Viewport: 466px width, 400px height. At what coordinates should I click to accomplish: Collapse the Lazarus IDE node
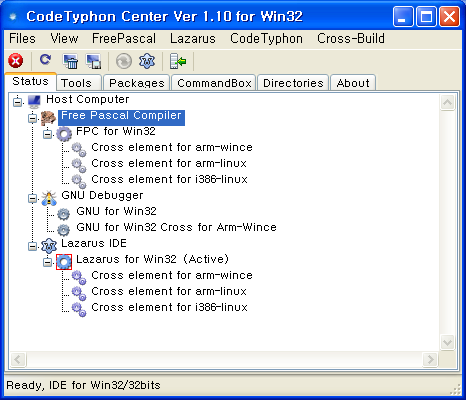pos(32,246)
